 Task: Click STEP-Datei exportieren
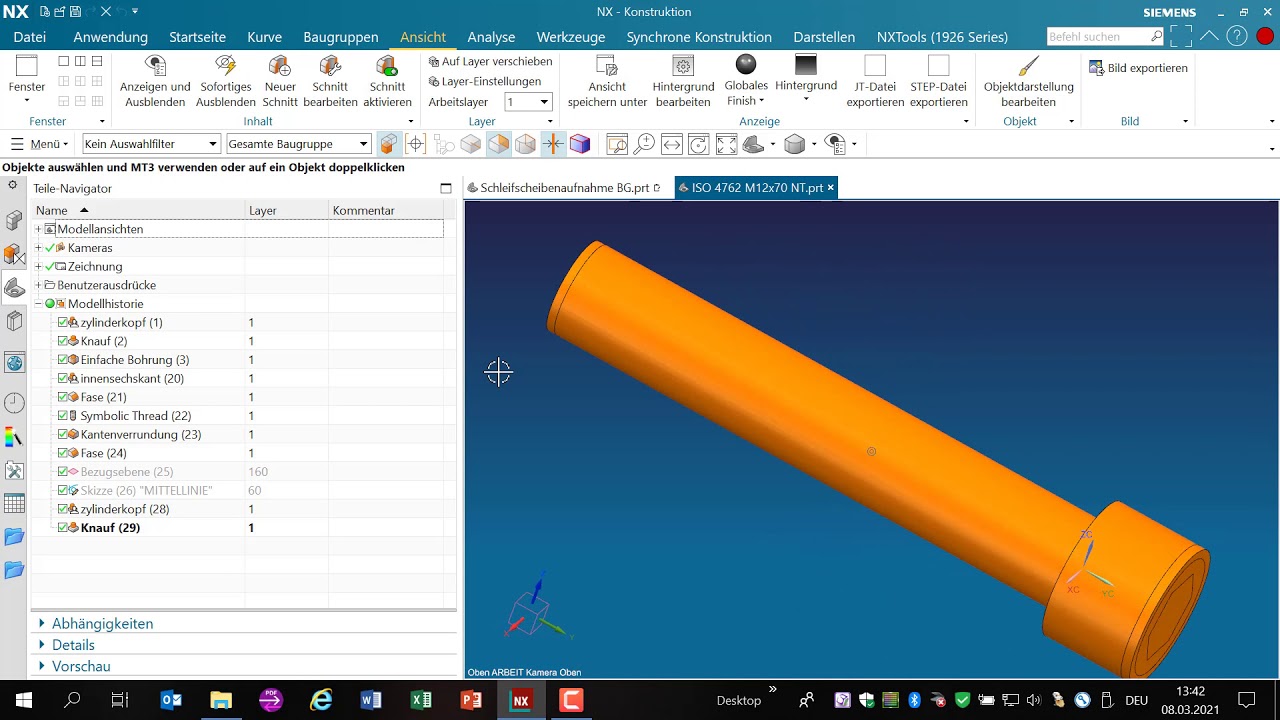pyautogui.click(x=938, y=82)
